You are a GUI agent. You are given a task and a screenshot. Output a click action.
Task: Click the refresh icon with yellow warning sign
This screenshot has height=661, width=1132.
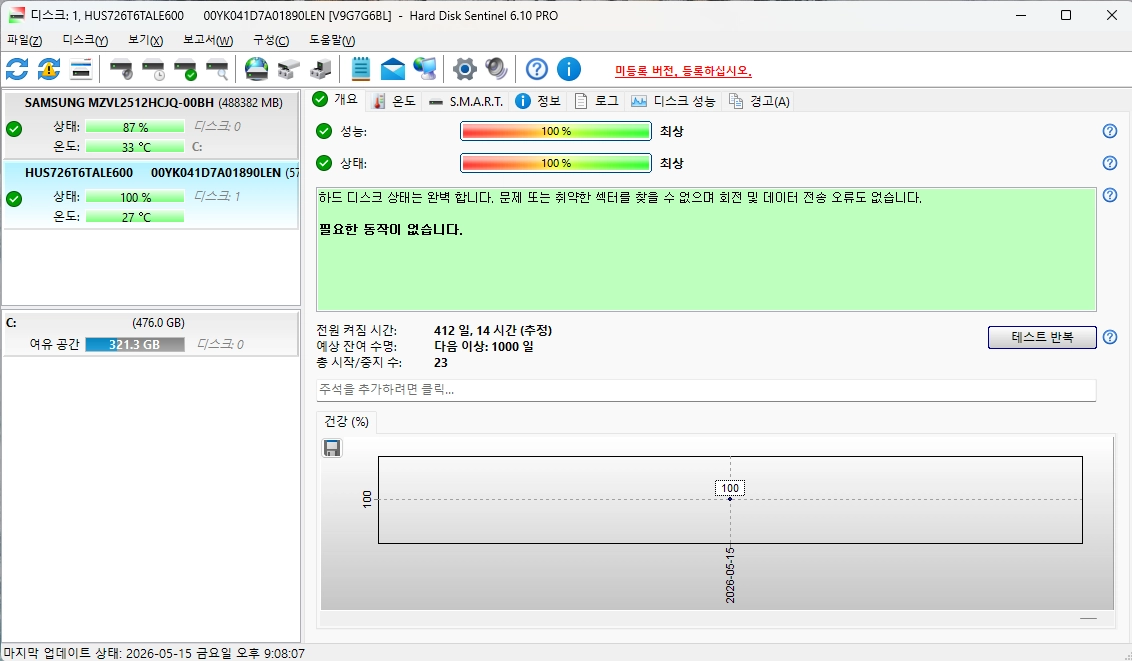[x=48, y=69]
